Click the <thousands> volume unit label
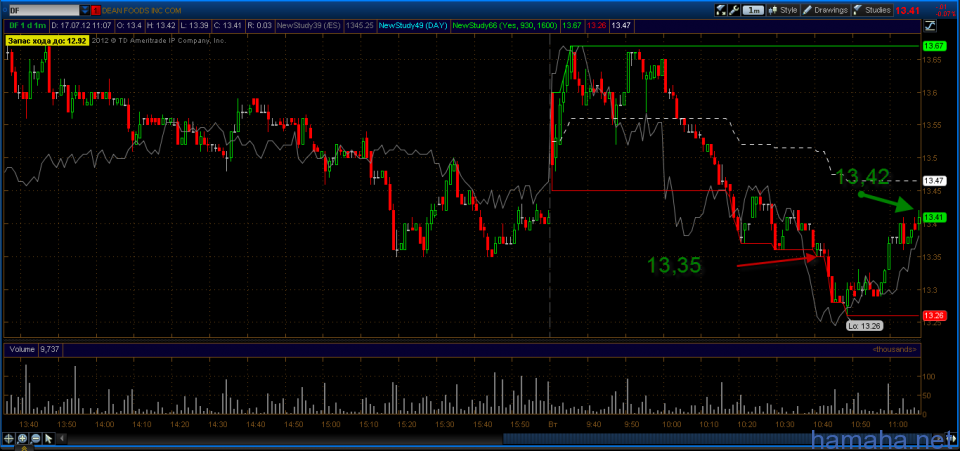Screen dimensions: 960x451 tap(894, 349)
